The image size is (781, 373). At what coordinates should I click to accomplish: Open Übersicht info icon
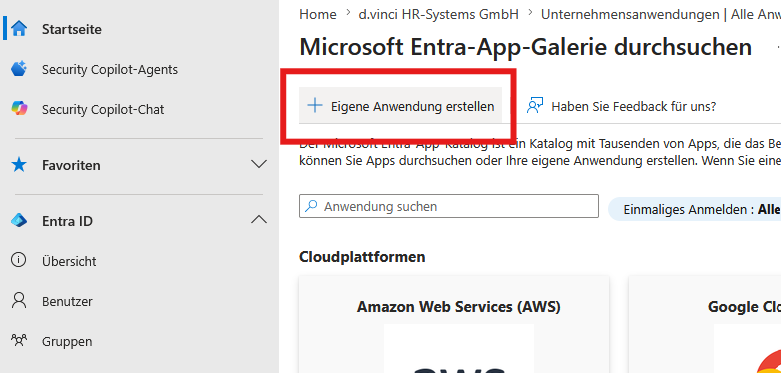[x=19, y=260]
